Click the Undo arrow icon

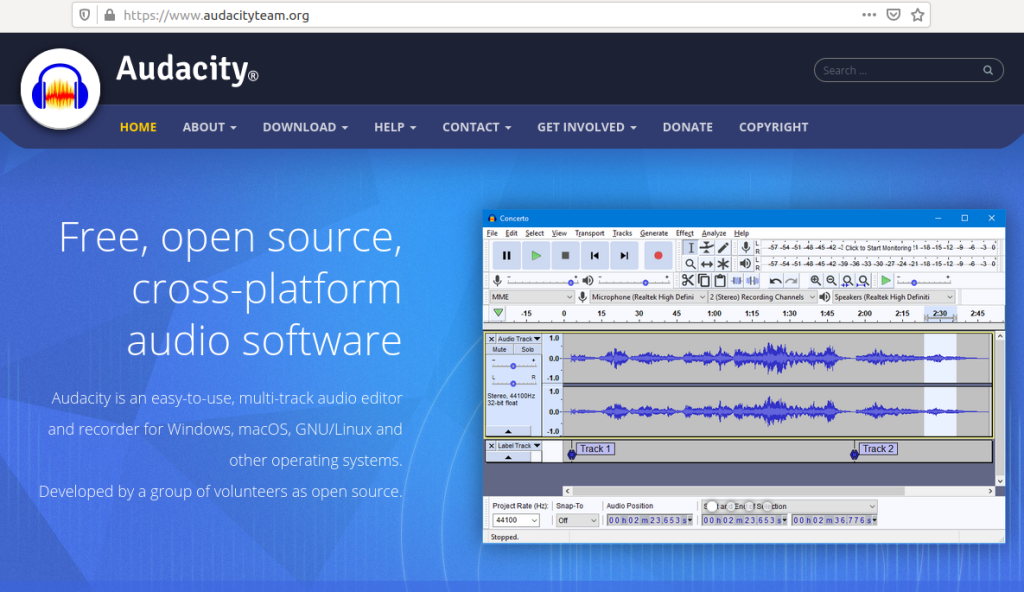coord(775,280)
